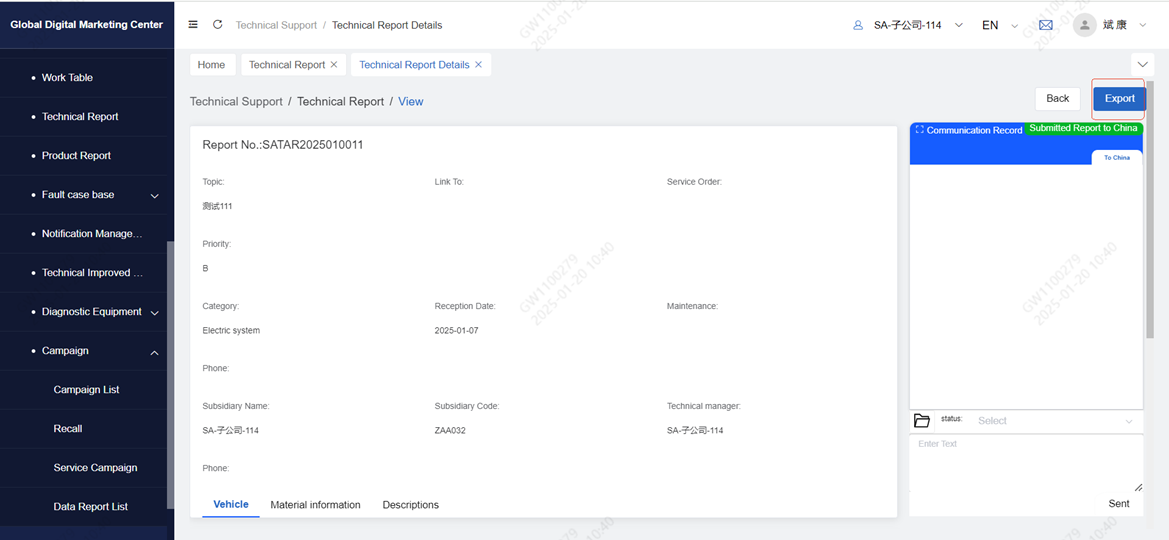Collapse the Campaign sidebar section

point(154,352)
